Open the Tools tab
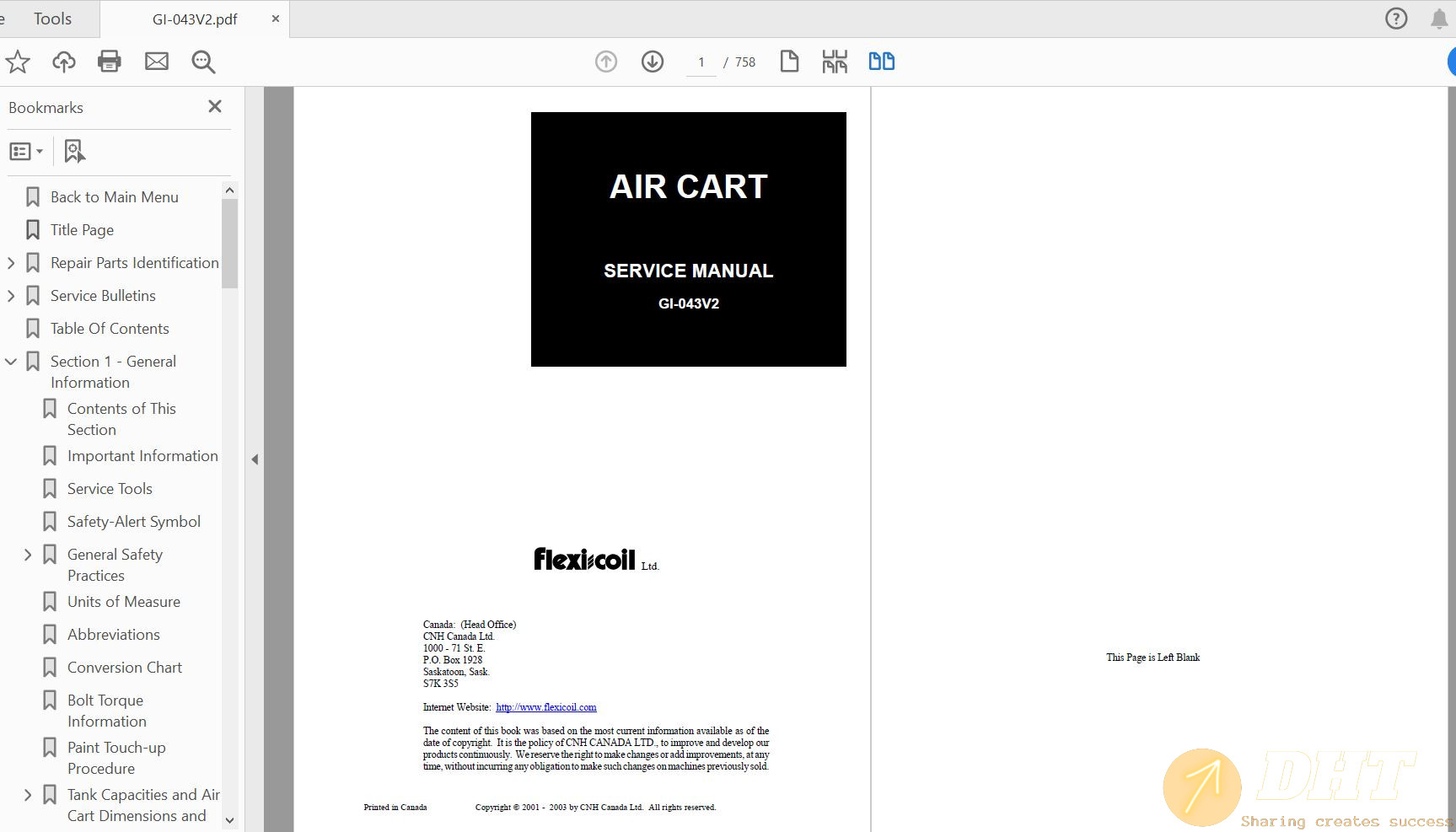 point(52,19)
